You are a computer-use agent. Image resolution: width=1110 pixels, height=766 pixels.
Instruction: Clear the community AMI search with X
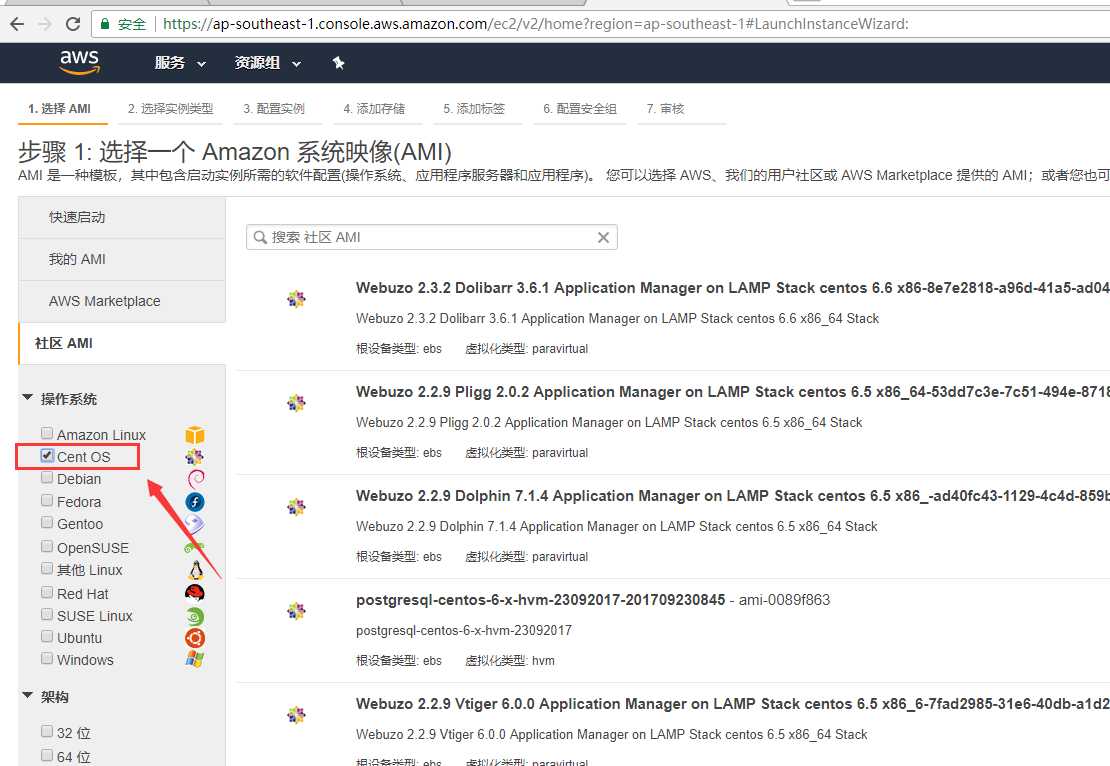tap(603, 237)
